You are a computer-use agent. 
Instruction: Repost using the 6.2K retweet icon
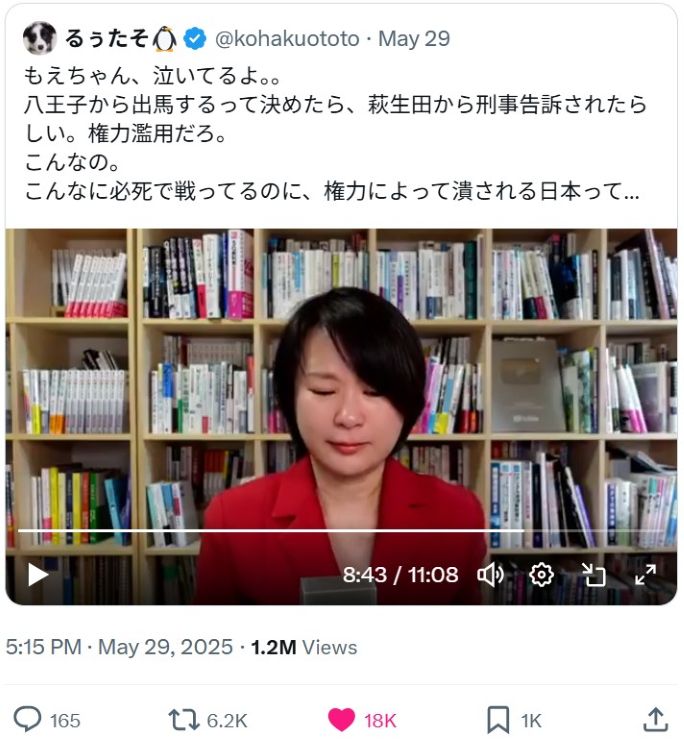(x=183, y=720)
